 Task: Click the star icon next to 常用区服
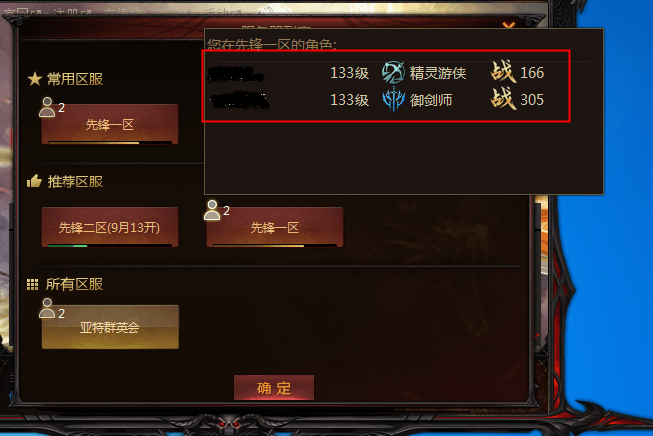(x=35, y=79)
